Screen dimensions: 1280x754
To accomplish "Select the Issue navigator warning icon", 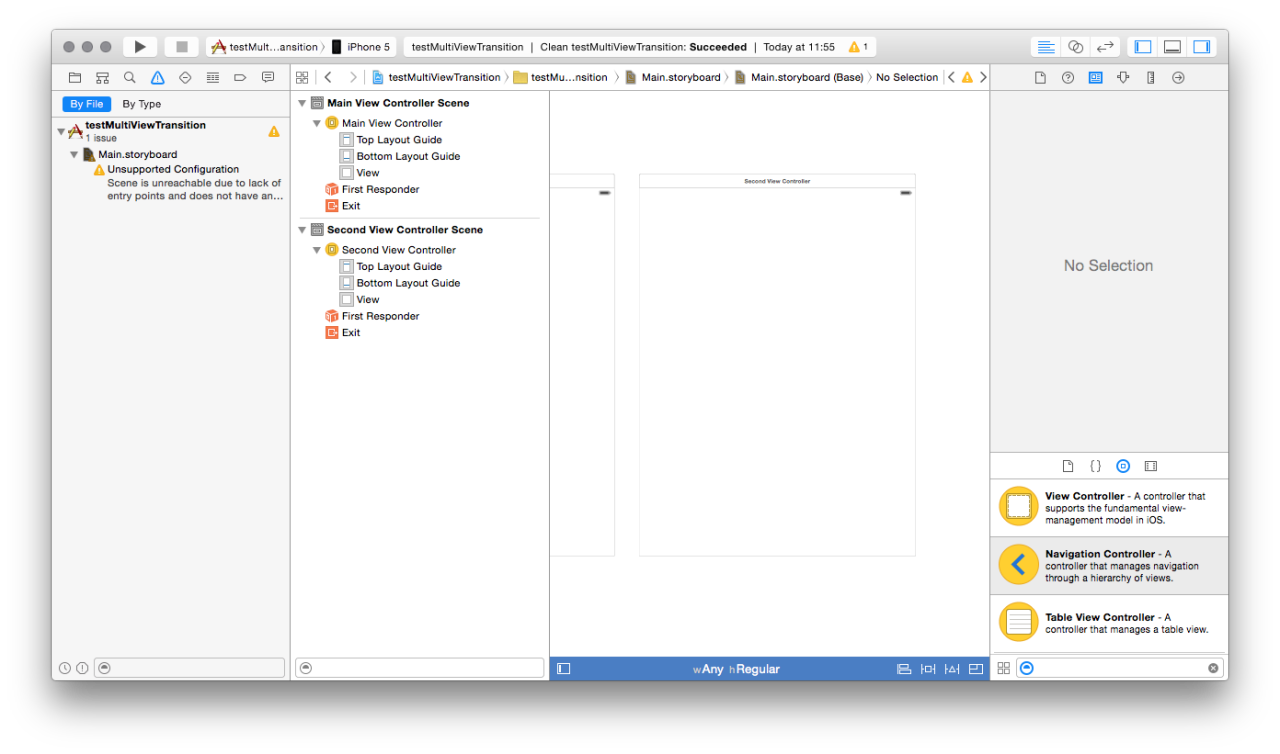I will (x=157, y=77).
